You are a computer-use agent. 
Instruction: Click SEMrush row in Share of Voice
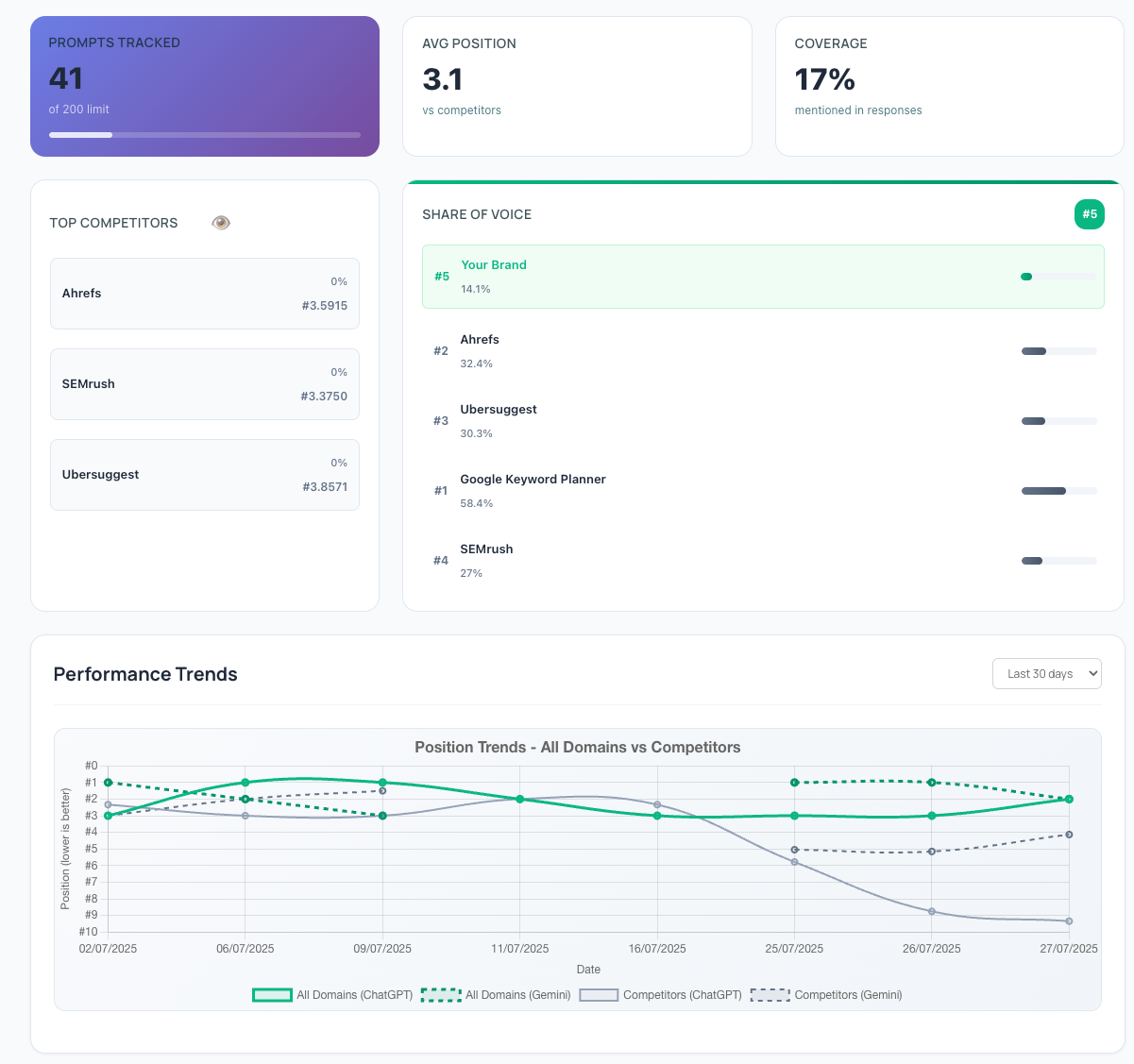762,561
